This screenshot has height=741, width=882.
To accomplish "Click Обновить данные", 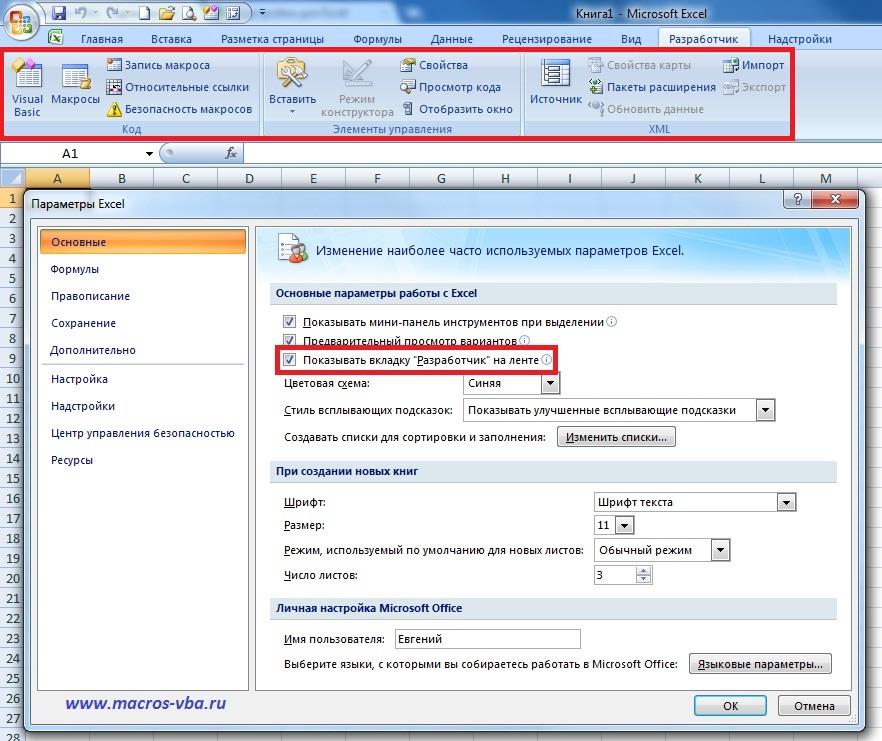I will coord(646,109).
